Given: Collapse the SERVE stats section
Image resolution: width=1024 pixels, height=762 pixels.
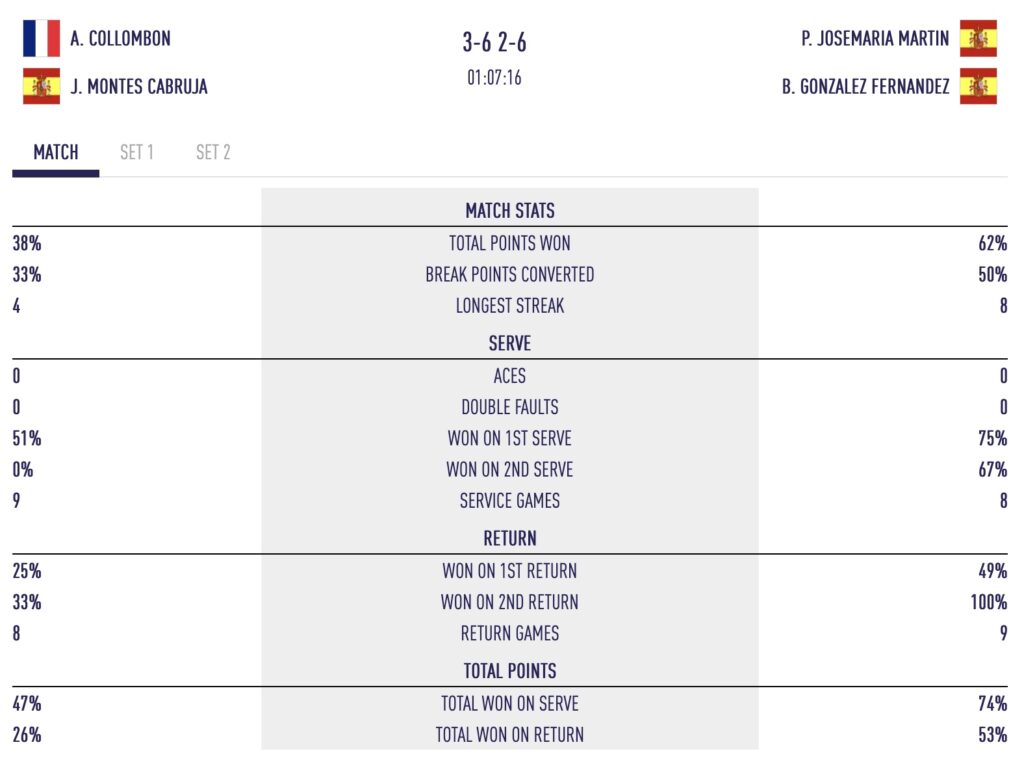Looking at the screenshot, I should [510, 343].
